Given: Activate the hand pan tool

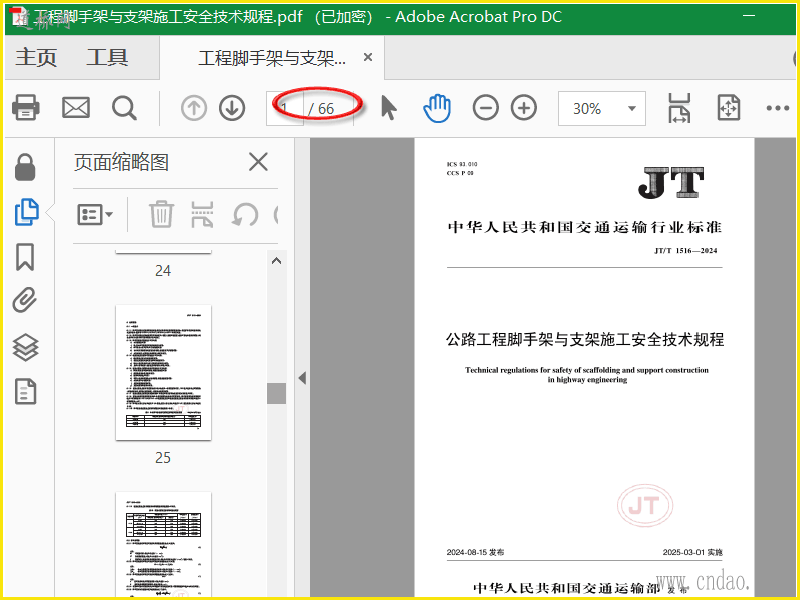Looking at the screenshot, I should tap(437, 108).
